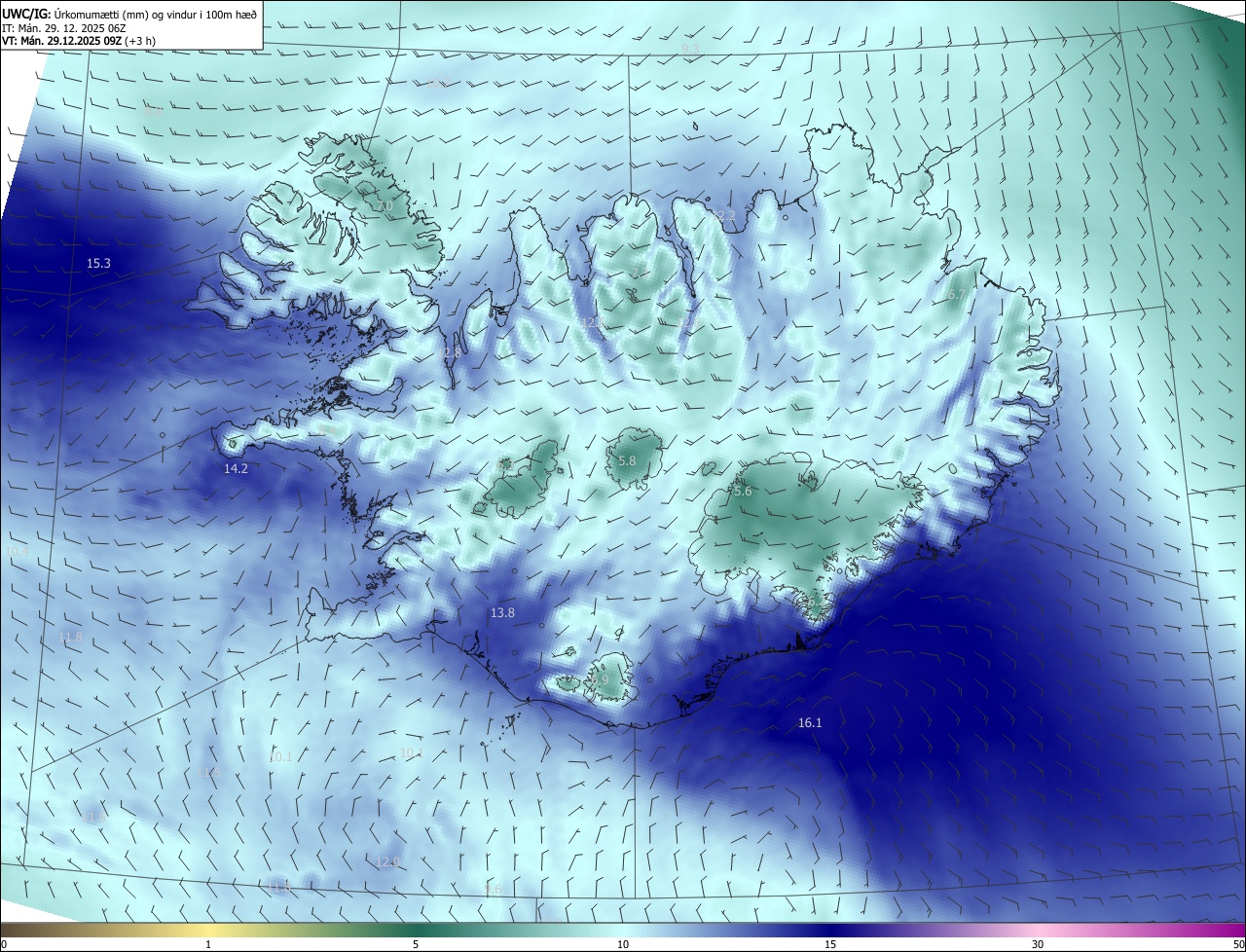Click the 15.3 value west of Westfjords
The height and width of the screenshot is (952, 1246).
pos(98,263)
